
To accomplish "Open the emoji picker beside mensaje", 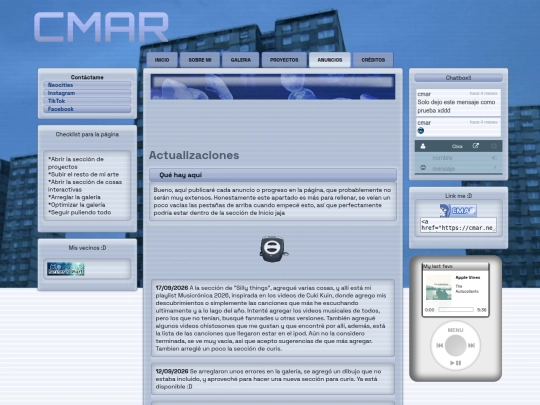I will (423, 168).
